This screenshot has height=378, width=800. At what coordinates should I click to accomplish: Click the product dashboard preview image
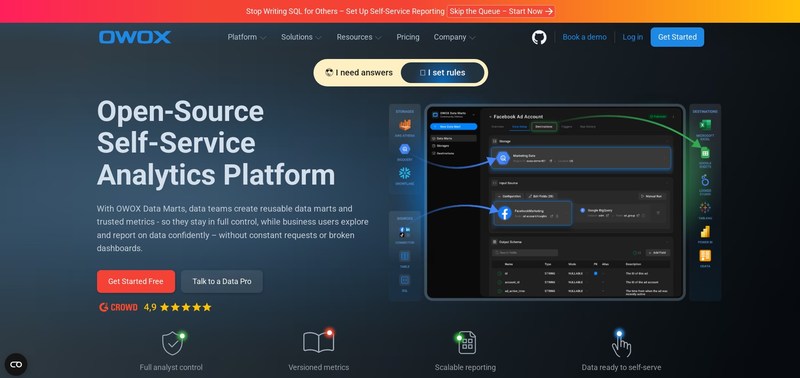pyautogui.click(x=555, y=202)
